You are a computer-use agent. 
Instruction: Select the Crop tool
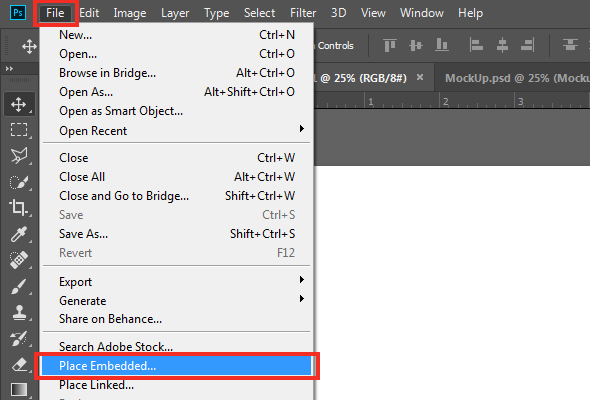pyautogui.click(x=19, y=207)
